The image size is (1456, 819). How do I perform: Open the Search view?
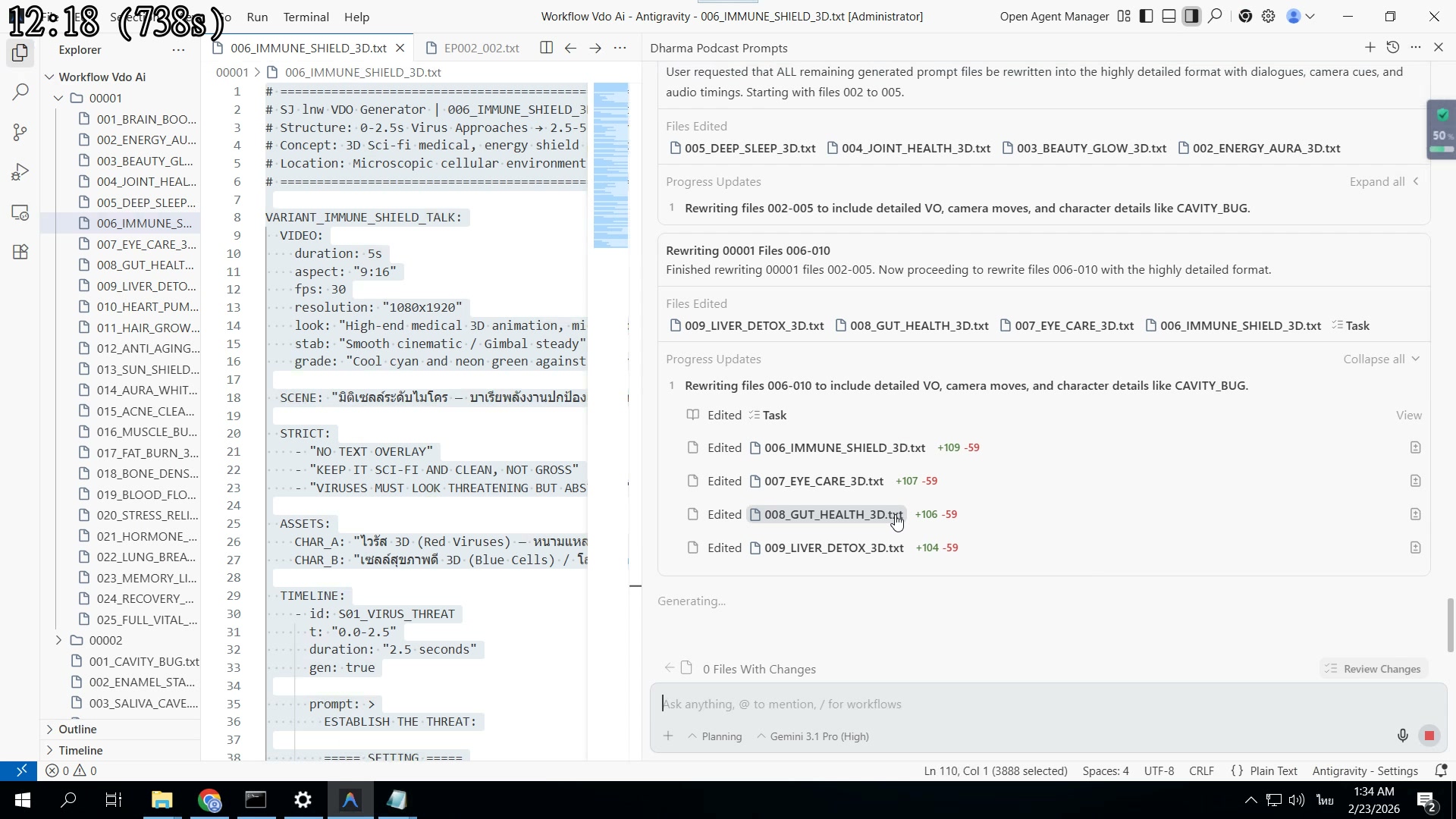[x=20, y=92]
